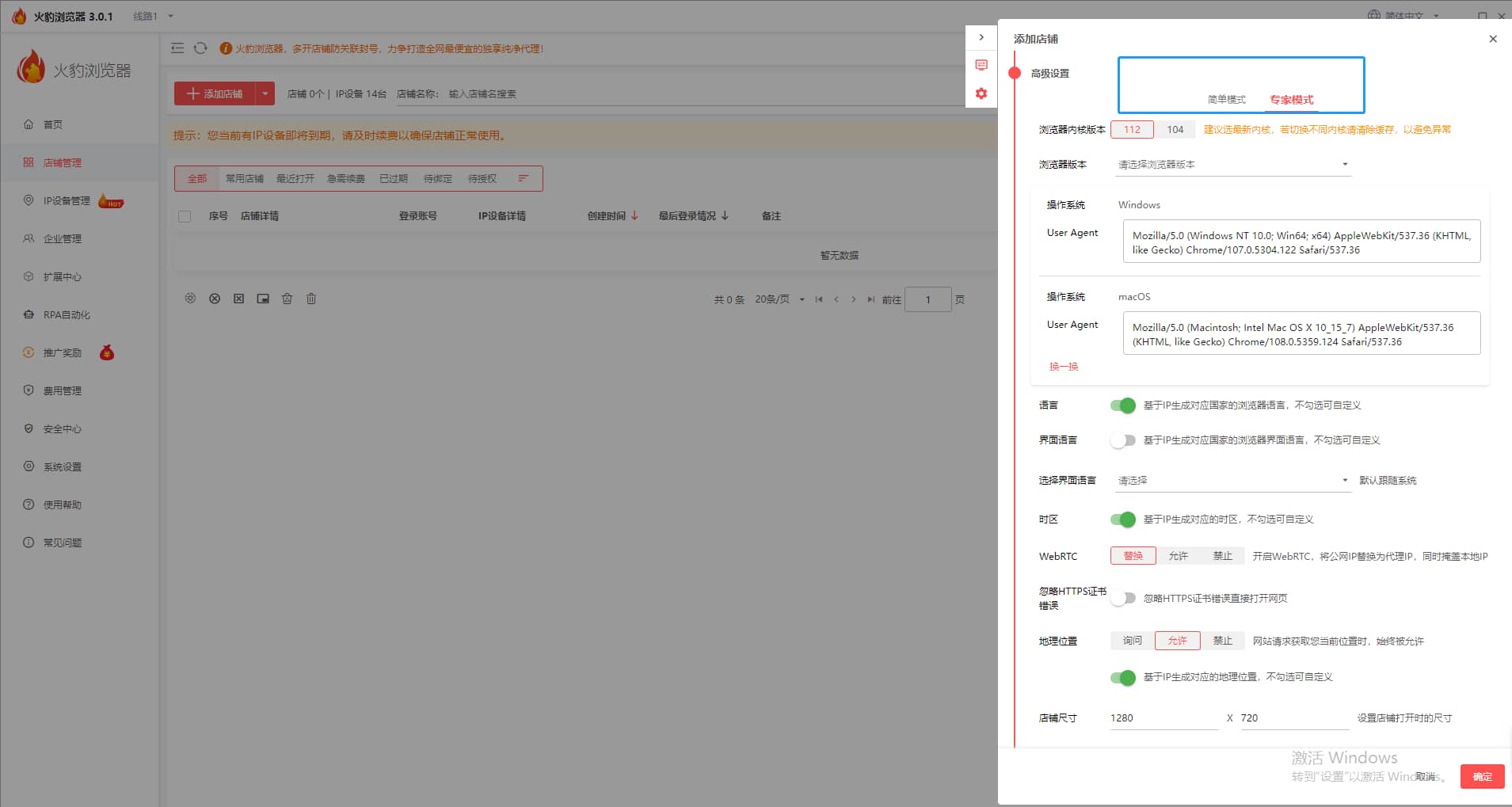
Task: Open 安全中心 in the sidebar
Action: coord(62,429)
